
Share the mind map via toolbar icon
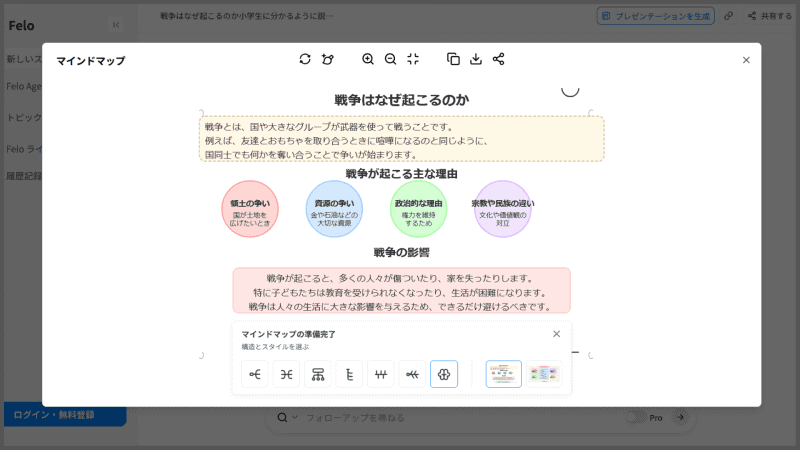498,59
